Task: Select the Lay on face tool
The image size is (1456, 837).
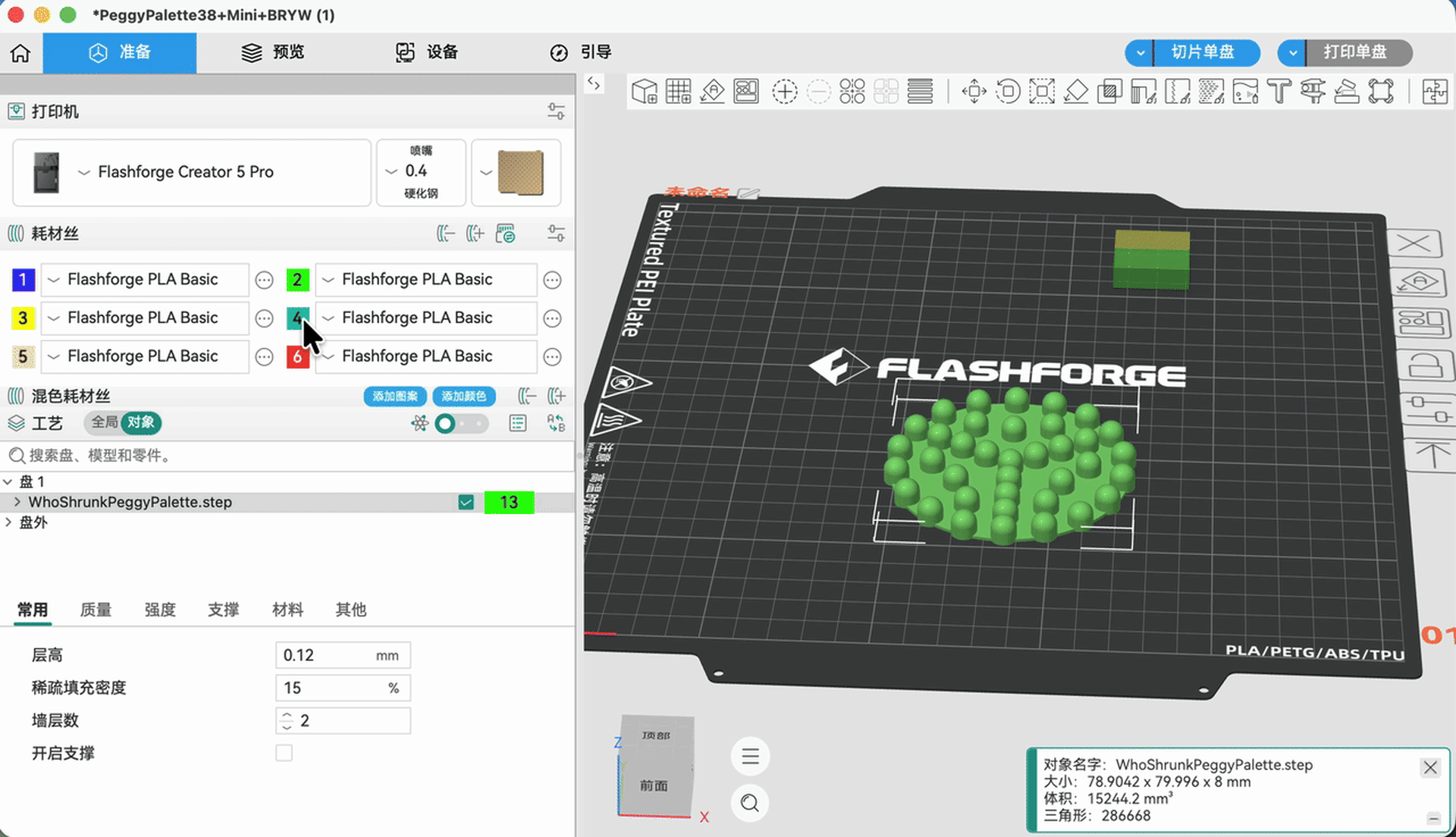Action: tap(1076, 92)
